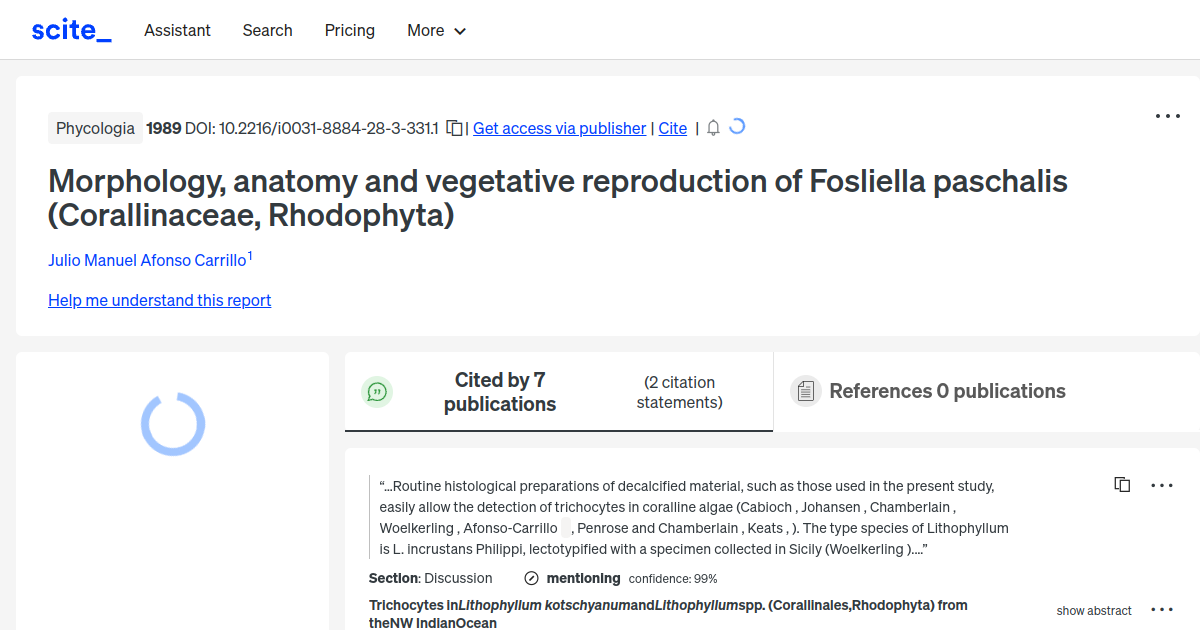
Task: Go to the Assistant page
Action: coord(177,30)
